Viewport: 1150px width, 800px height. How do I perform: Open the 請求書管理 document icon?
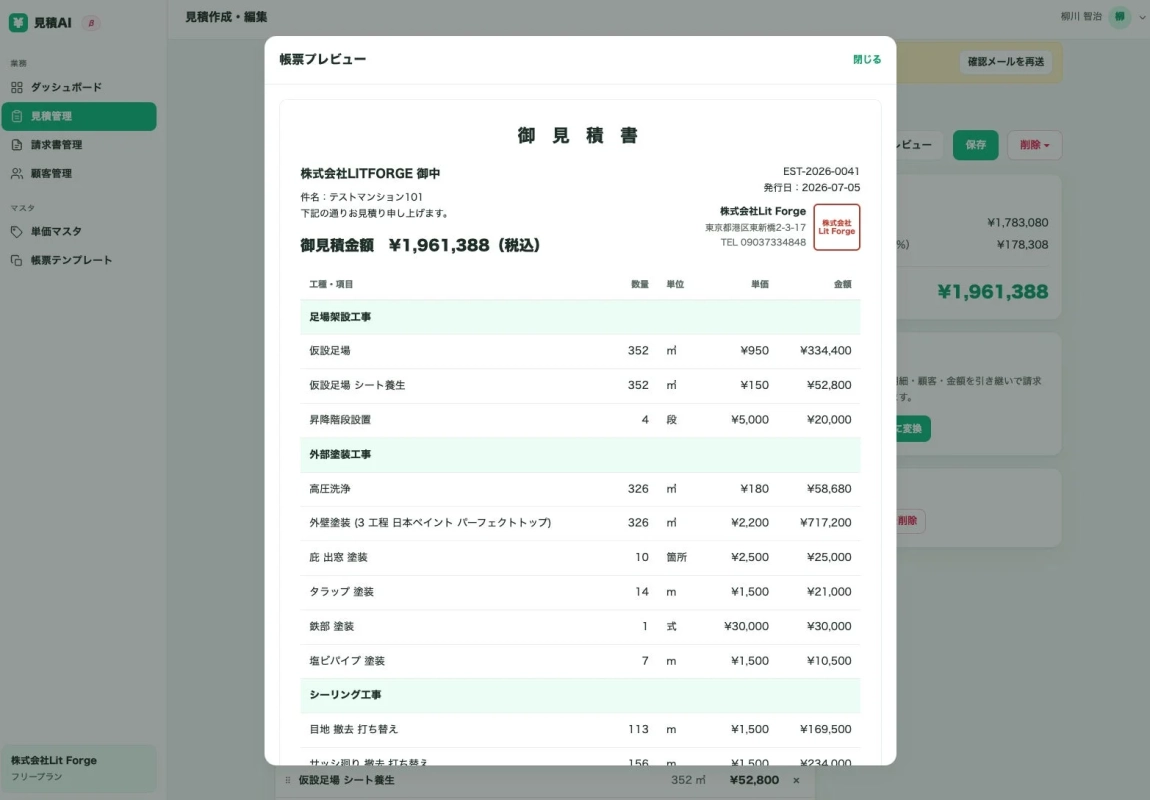coord(17,145)
